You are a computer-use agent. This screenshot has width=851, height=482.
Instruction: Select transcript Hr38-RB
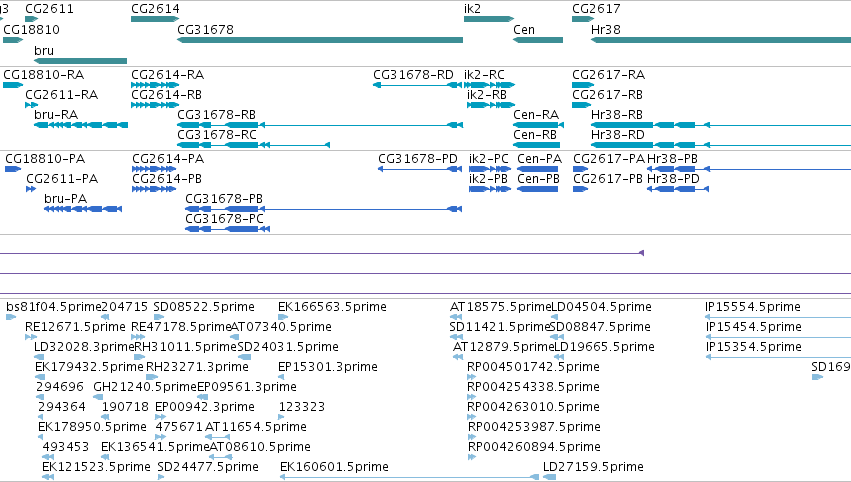tap(721, 125)
